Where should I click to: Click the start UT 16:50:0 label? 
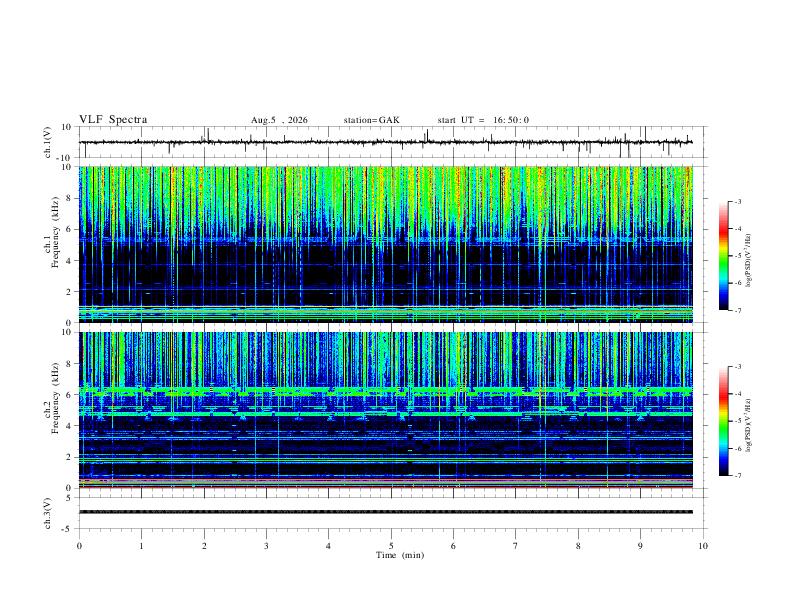[483, 120]
